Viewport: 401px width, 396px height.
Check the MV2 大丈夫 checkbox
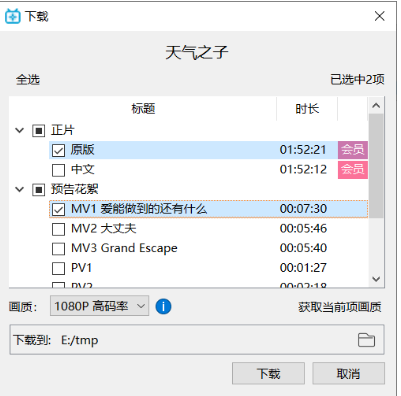[x=58, y=229]
